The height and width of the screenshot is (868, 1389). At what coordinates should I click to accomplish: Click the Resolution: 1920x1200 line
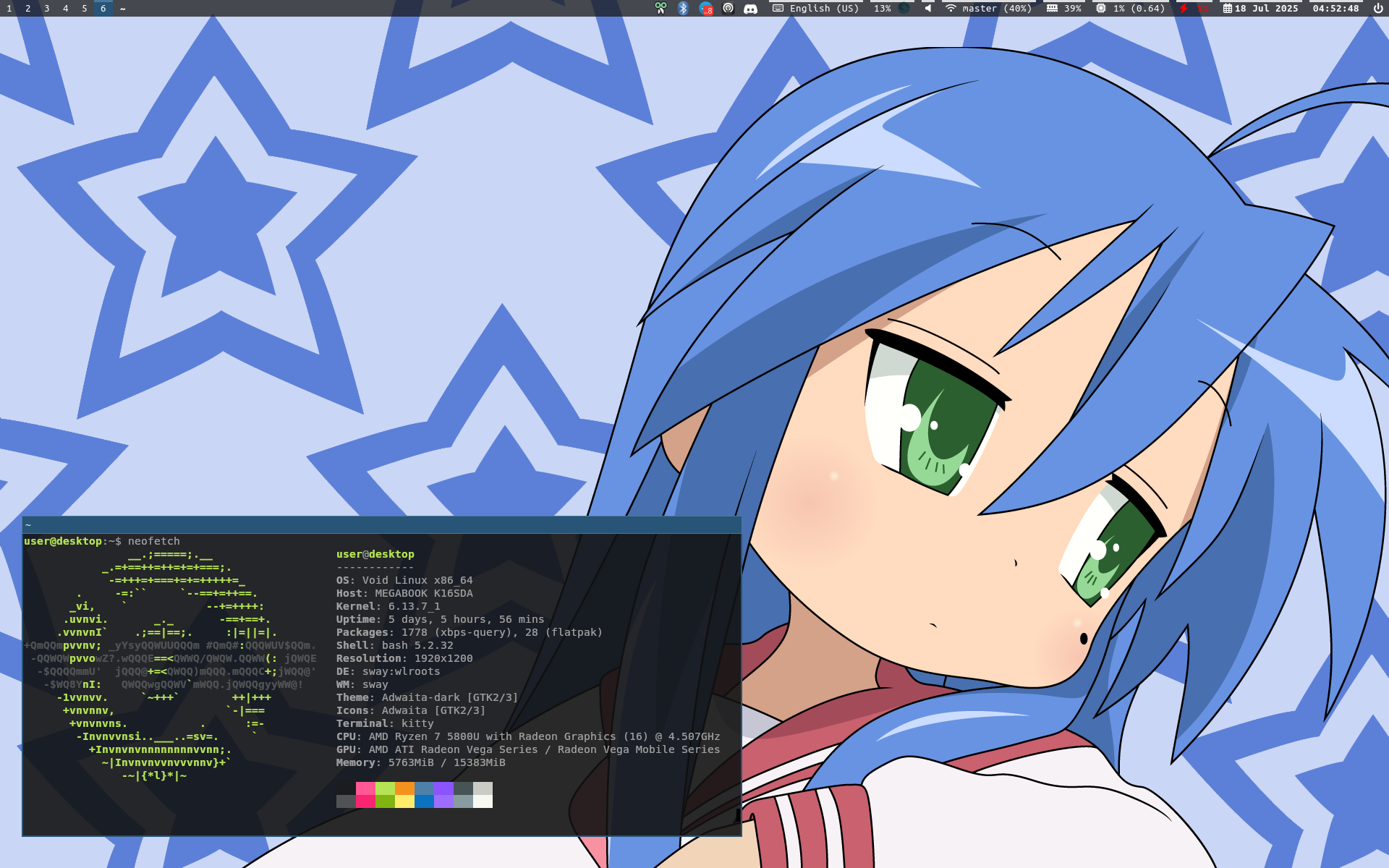coord(404,658)
